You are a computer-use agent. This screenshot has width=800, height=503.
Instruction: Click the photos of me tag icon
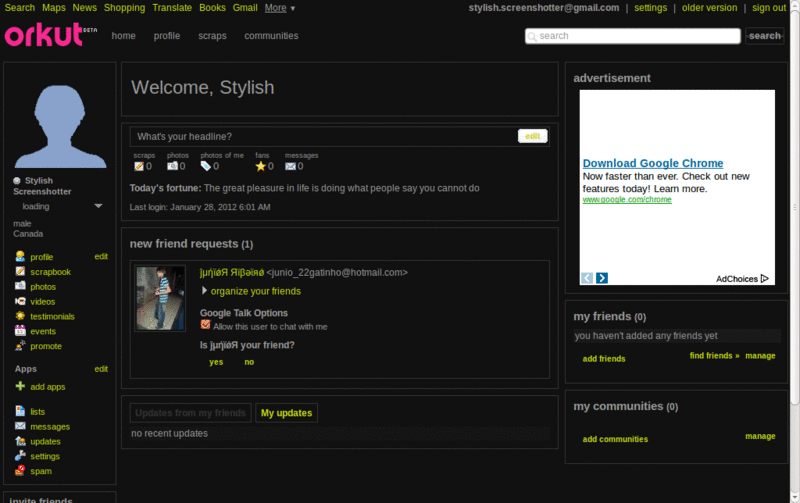coord(206,166)
